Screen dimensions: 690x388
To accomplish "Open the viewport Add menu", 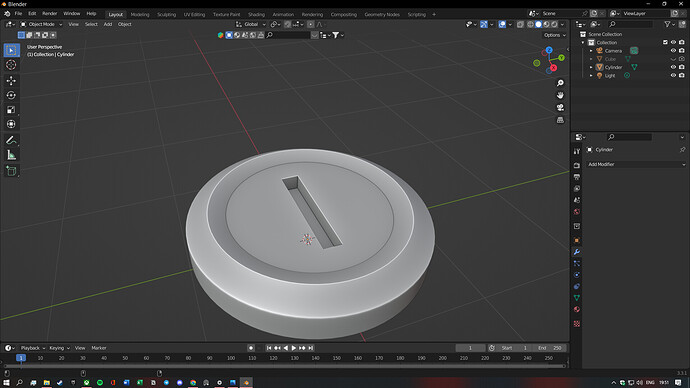I will point(108,25).
